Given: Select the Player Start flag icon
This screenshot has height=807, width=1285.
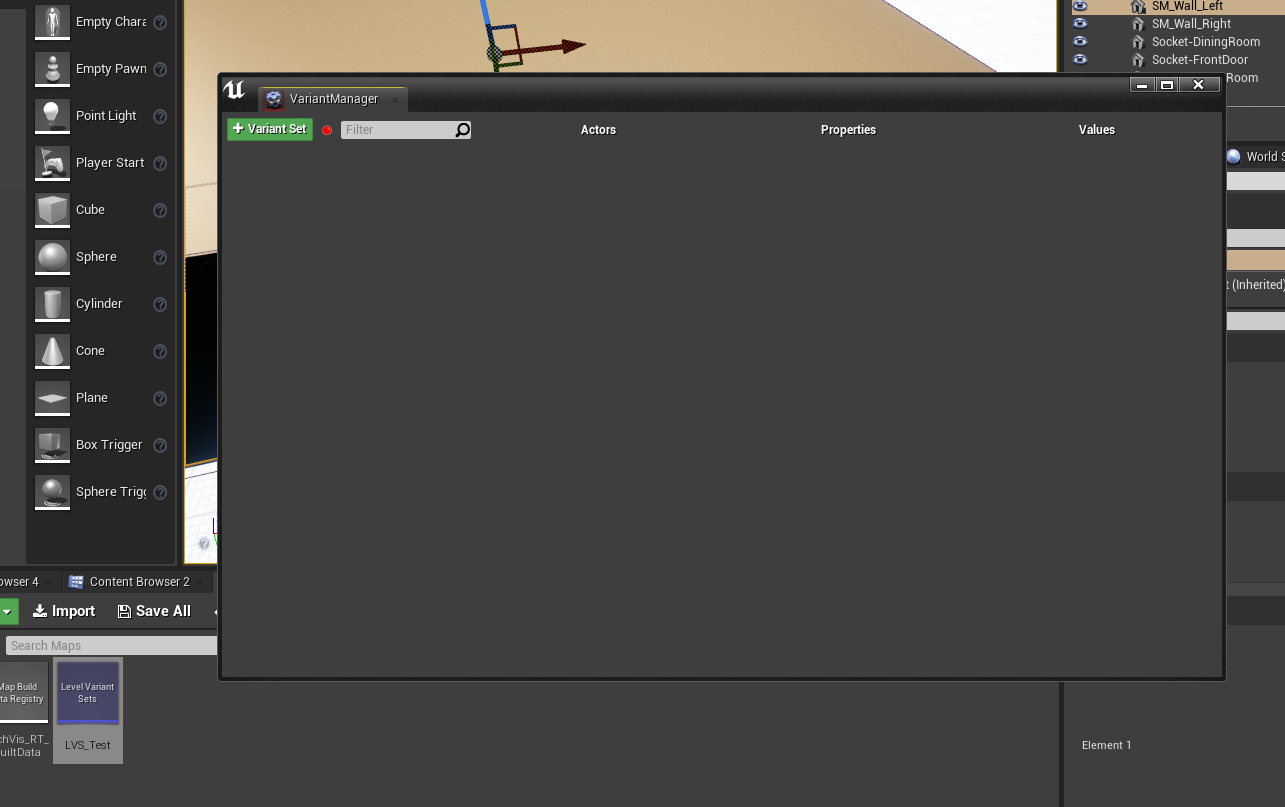Looking at the screenshot, I should [x=52, y=162].
